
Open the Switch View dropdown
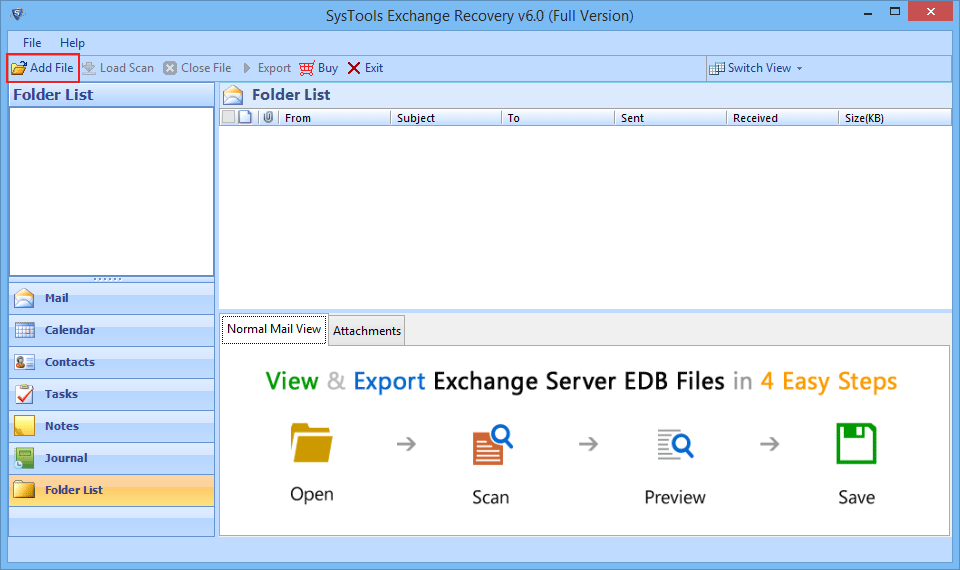(x=756, y=68)
